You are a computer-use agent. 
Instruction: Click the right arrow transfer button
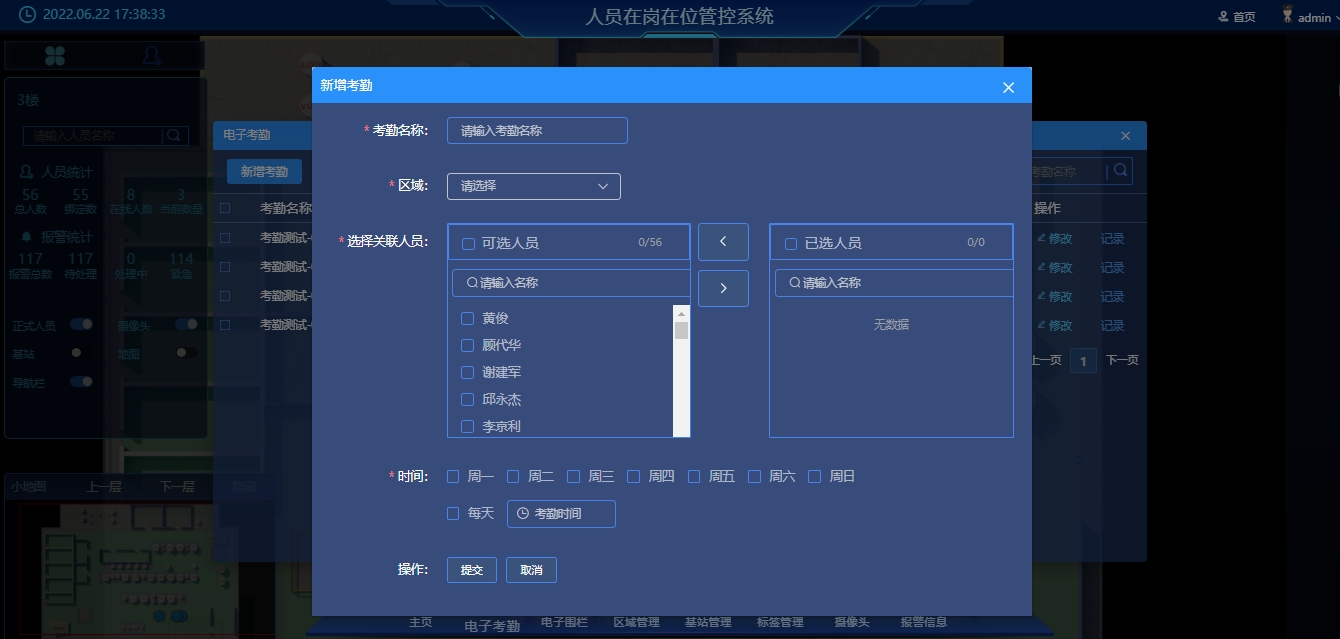click(723, 288)
